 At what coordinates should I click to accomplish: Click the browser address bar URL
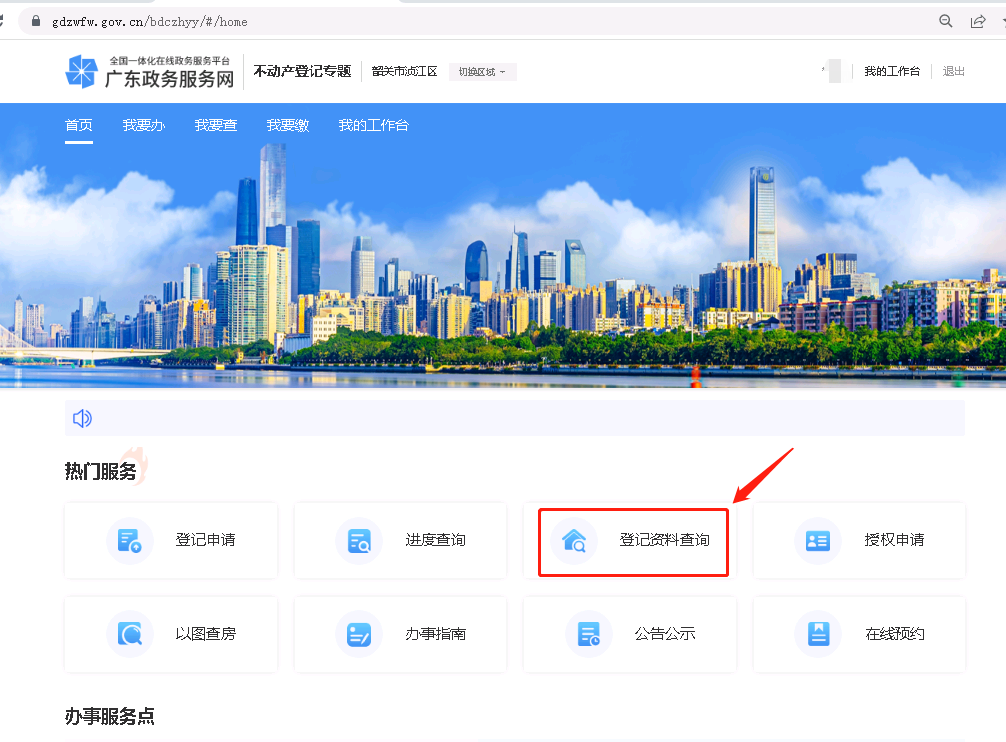(150, 21)
